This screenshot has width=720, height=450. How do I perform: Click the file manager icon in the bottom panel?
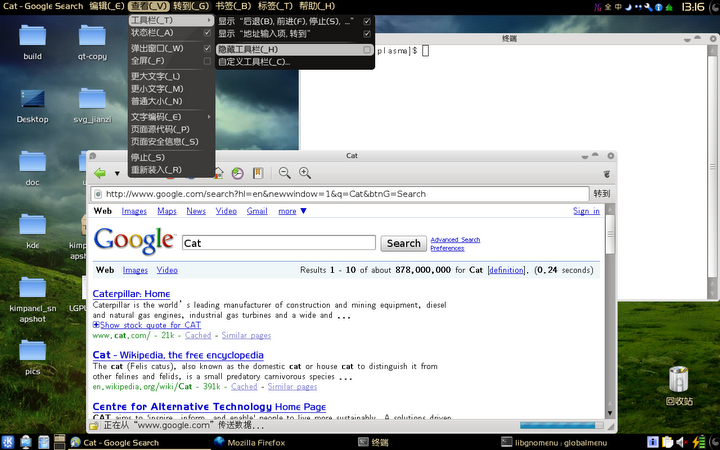coord(44,442)
